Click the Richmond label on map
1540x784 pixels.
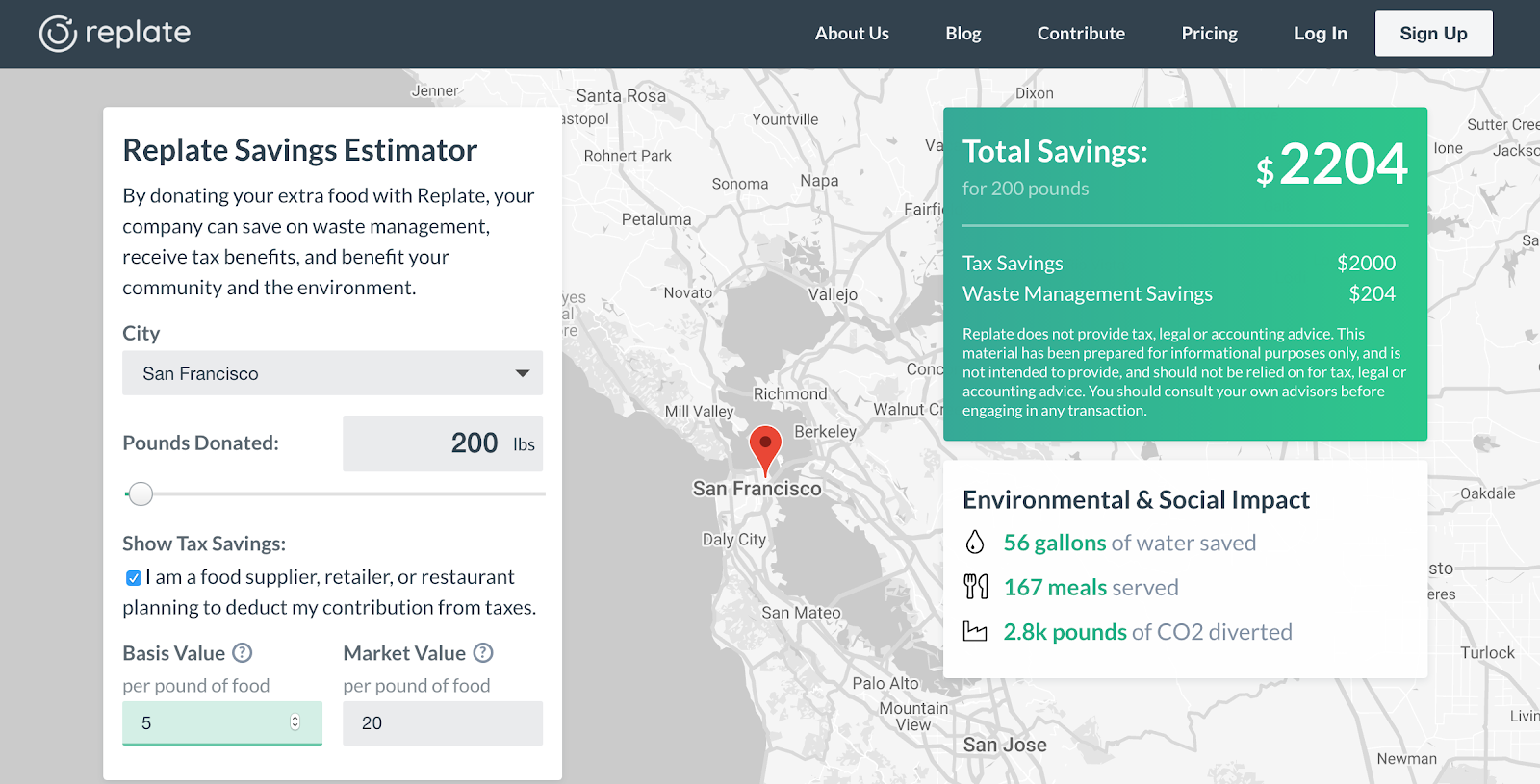point(790,393)
